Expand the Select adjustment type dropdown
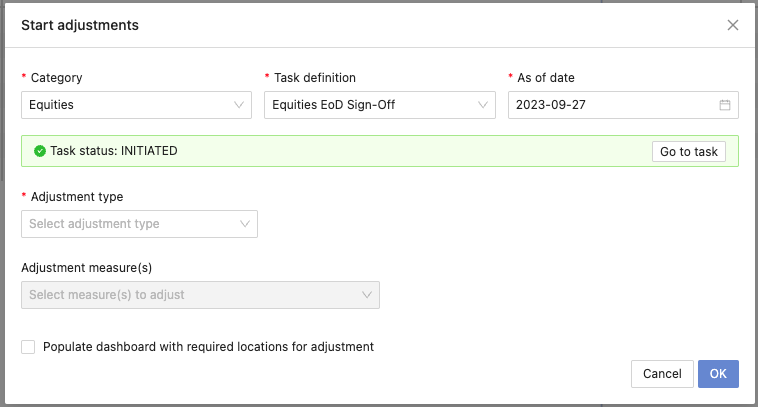The width and height of the screenshot is (758, 407). click(x=139, y=224)
